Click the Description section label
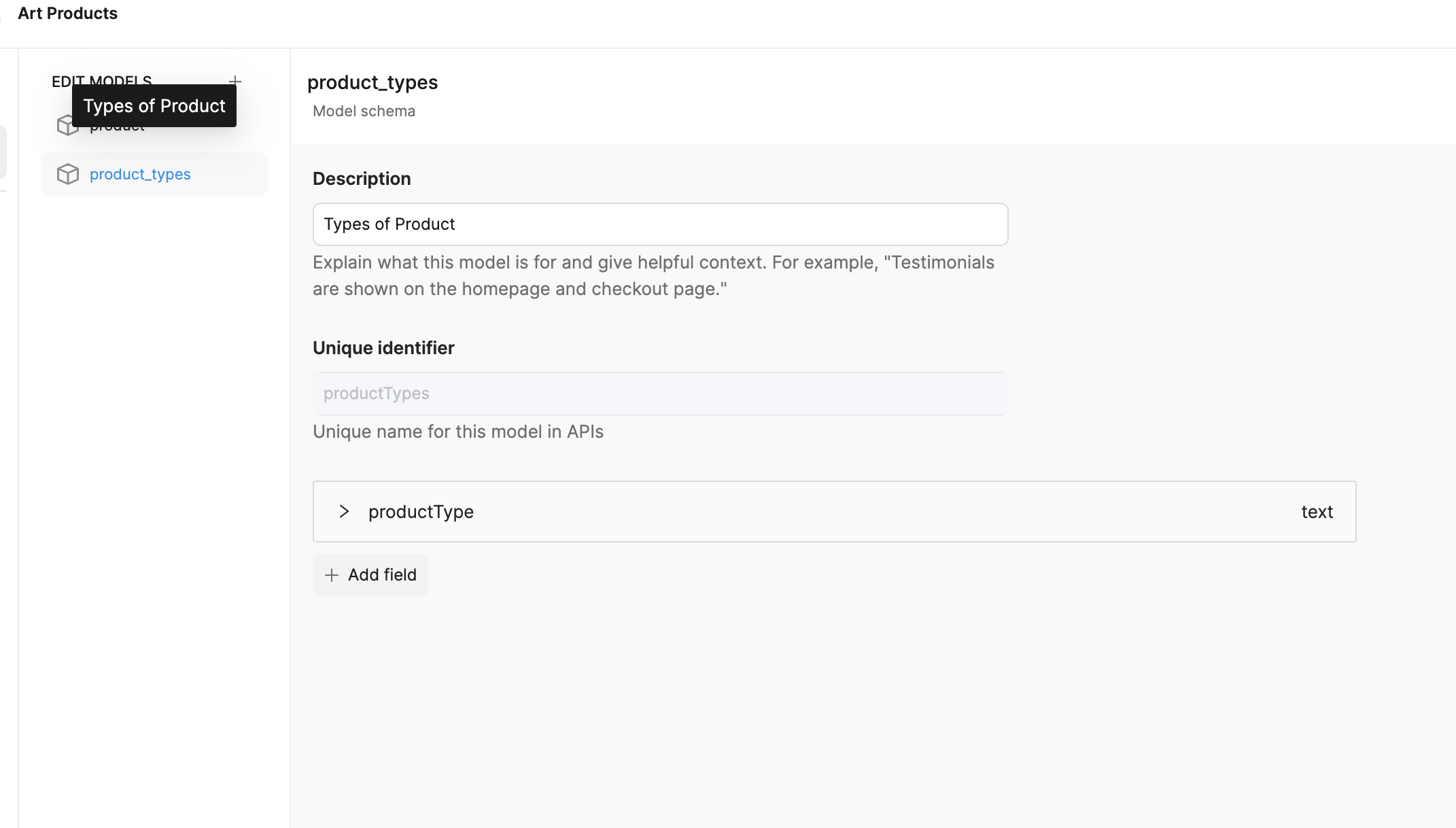The height and width of the screenshot is (828, 1456). coord(362,179)
